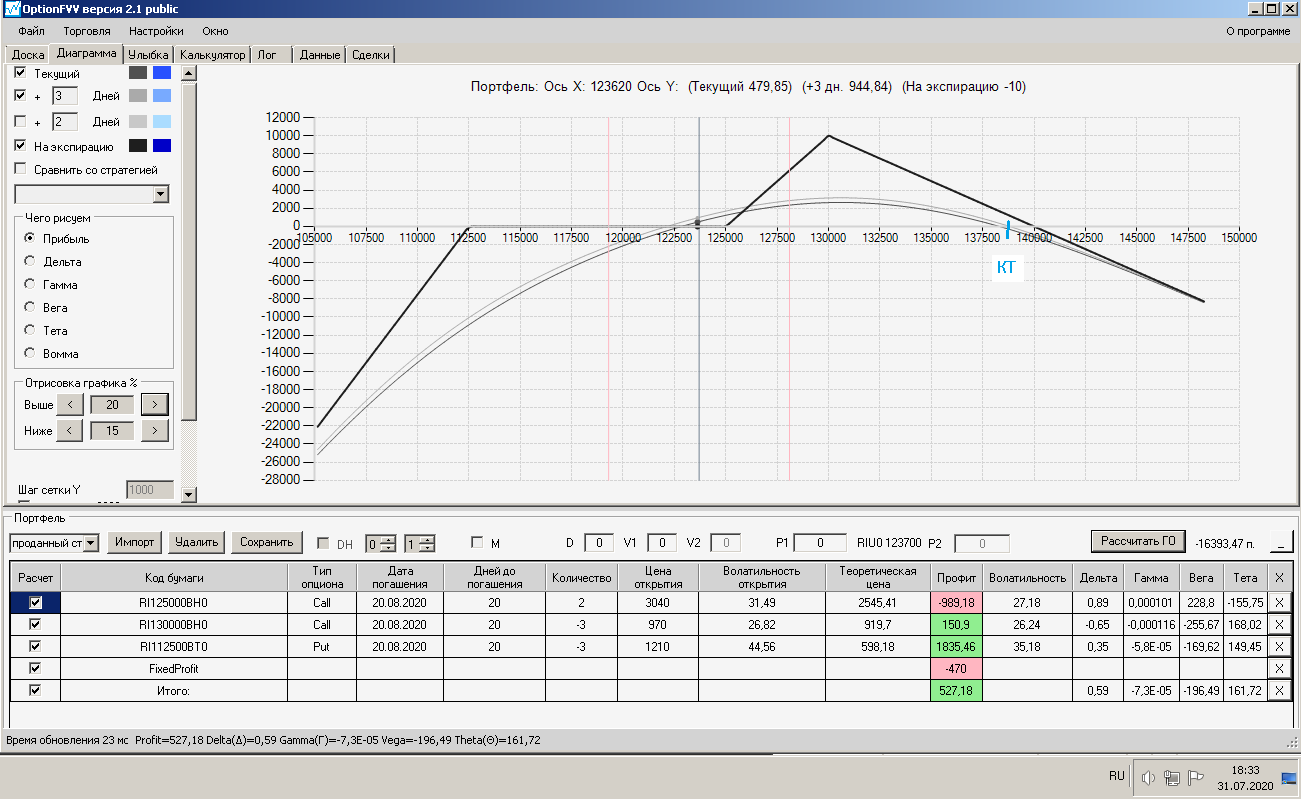Click the RU language indicator
The image size is (1301, 799).
point(1116,776)
